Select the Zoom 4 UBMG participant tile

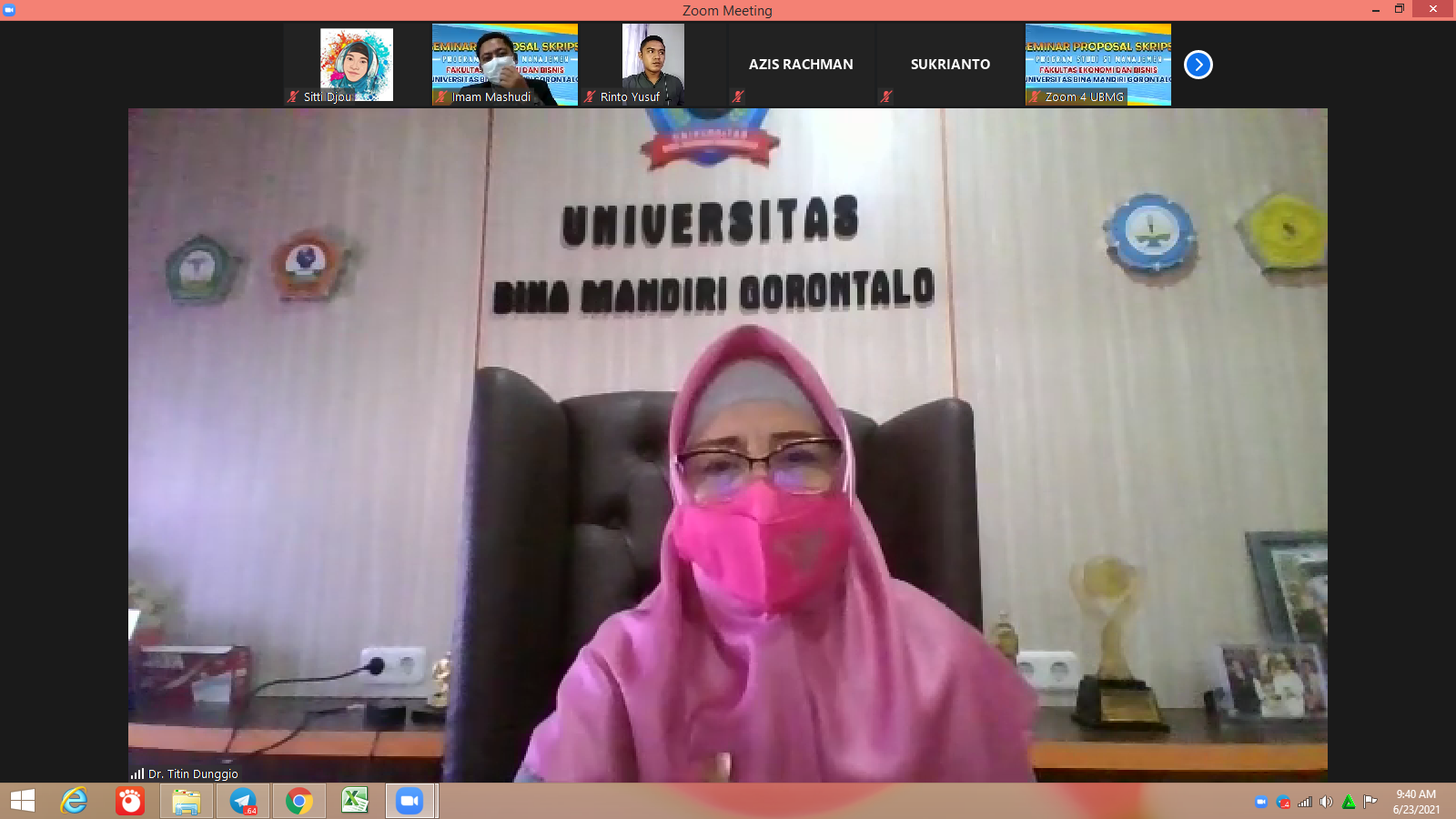point(1097,64)
